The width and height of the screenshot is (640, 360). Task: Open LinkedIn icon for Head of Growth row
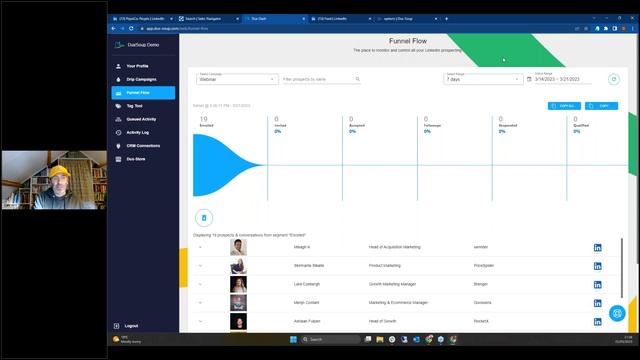coord(598,322)
